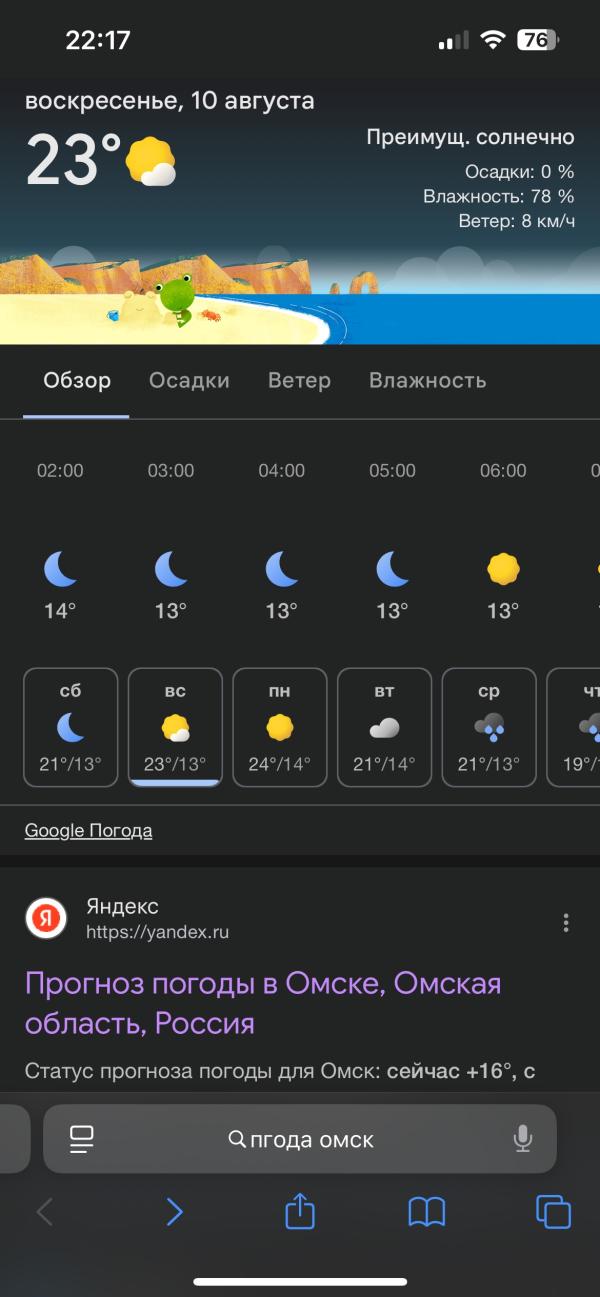Open the three-dot menu next to Яндекс
Image resolution: width=600 pixels, height=1297 pixels.
tap(566, 922)
